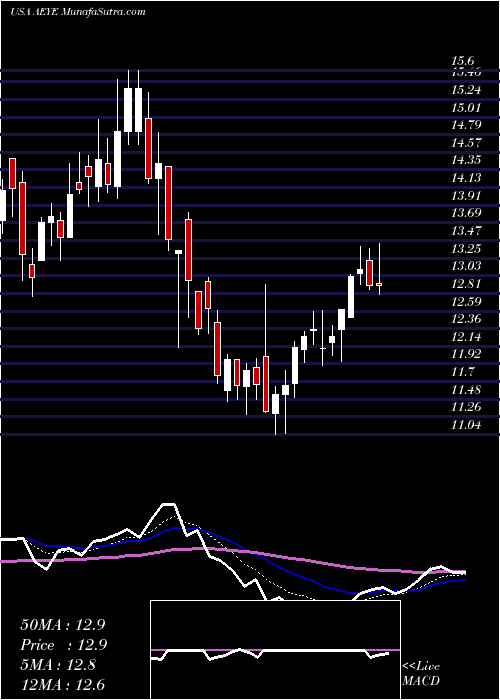Click the 15.24 price axis label
Viewport: 500px width, 700px height.
pyautogui.click(x=466, y=90)
